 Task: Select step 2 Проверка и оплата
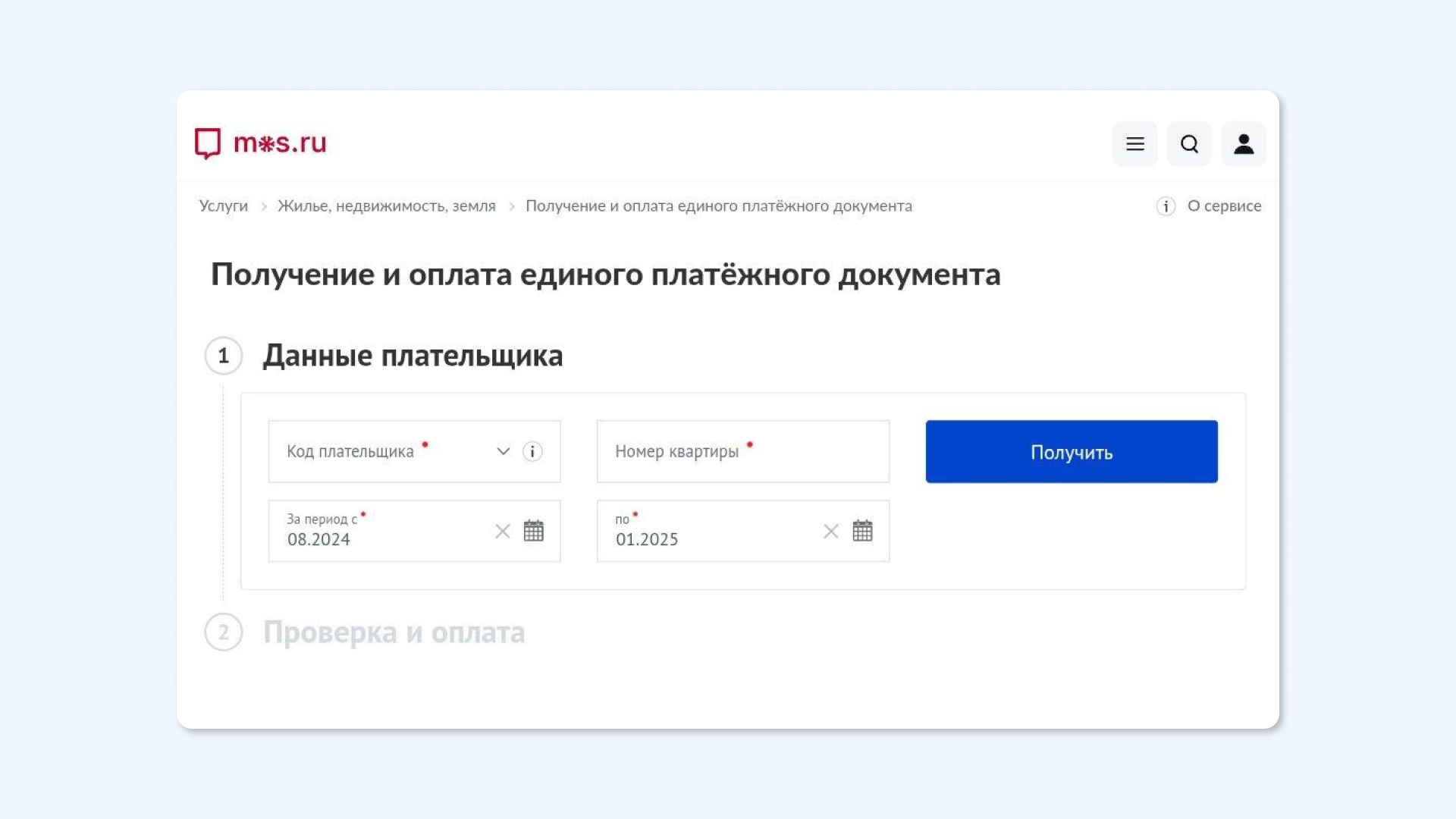click(394, 632)
